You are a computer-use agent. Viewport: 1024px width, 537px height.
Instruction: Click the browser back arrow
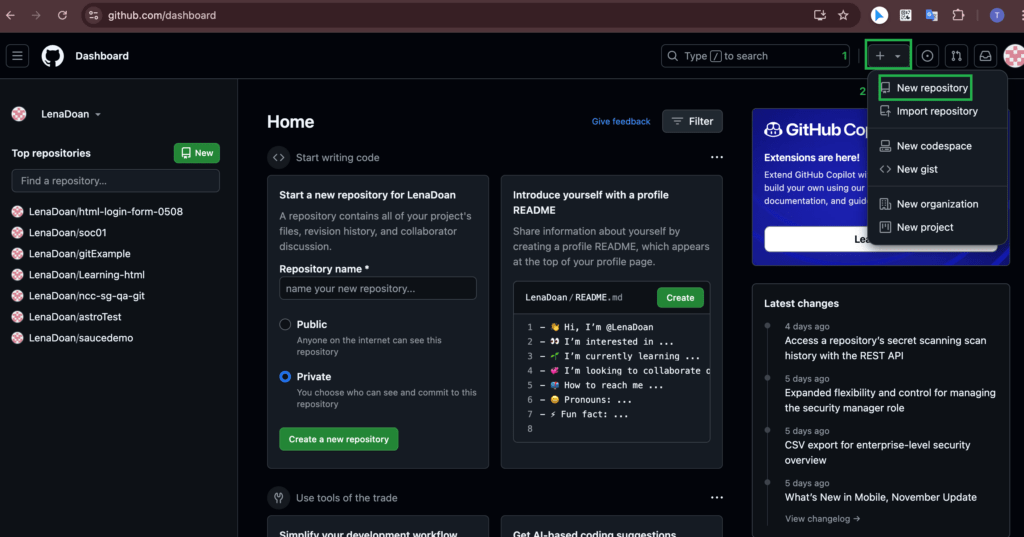(x=10, y=15)
